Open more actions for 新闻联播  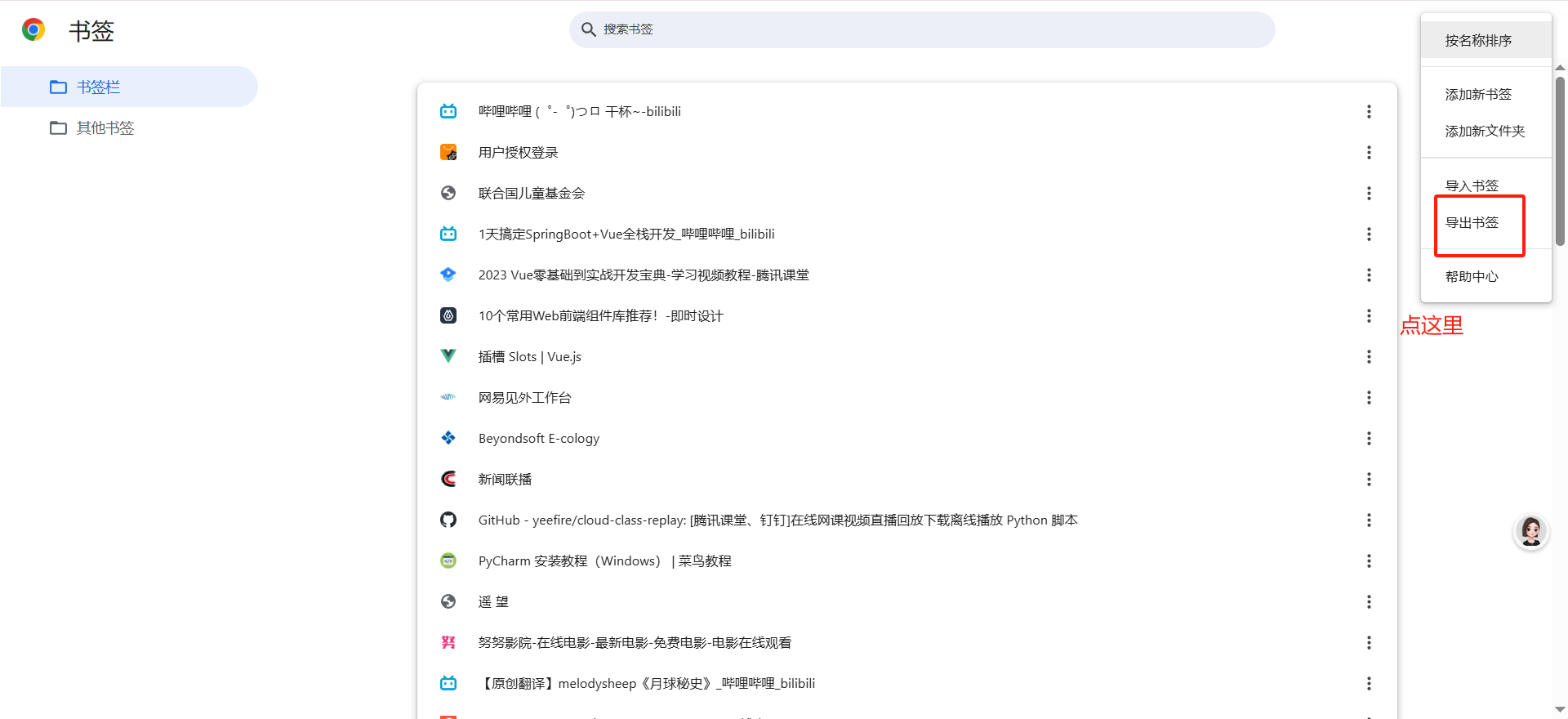[1369, 479]
